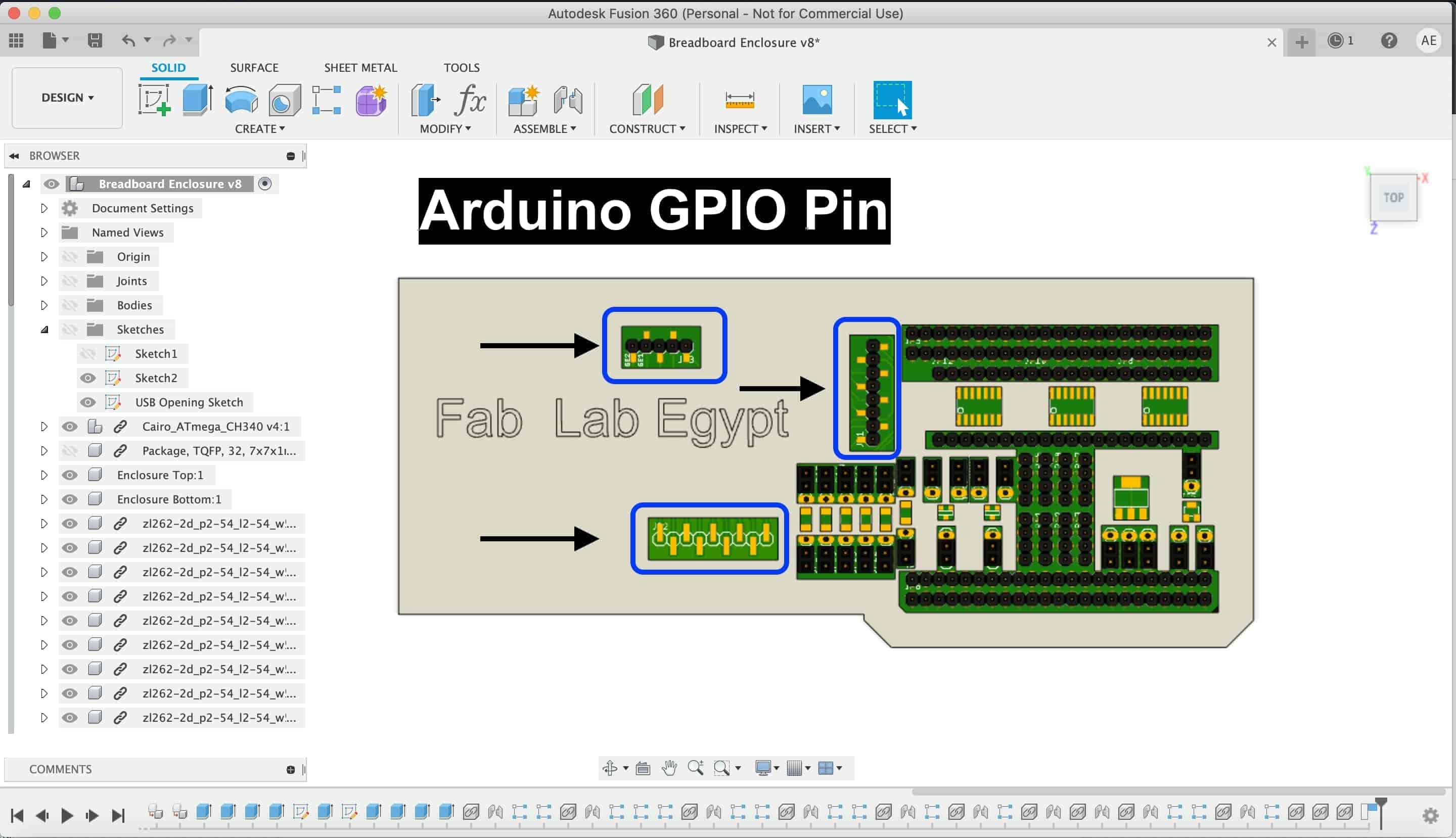This screenshot has width=1456, height=838.
Task: Click the Save icon
Action: 95,40
